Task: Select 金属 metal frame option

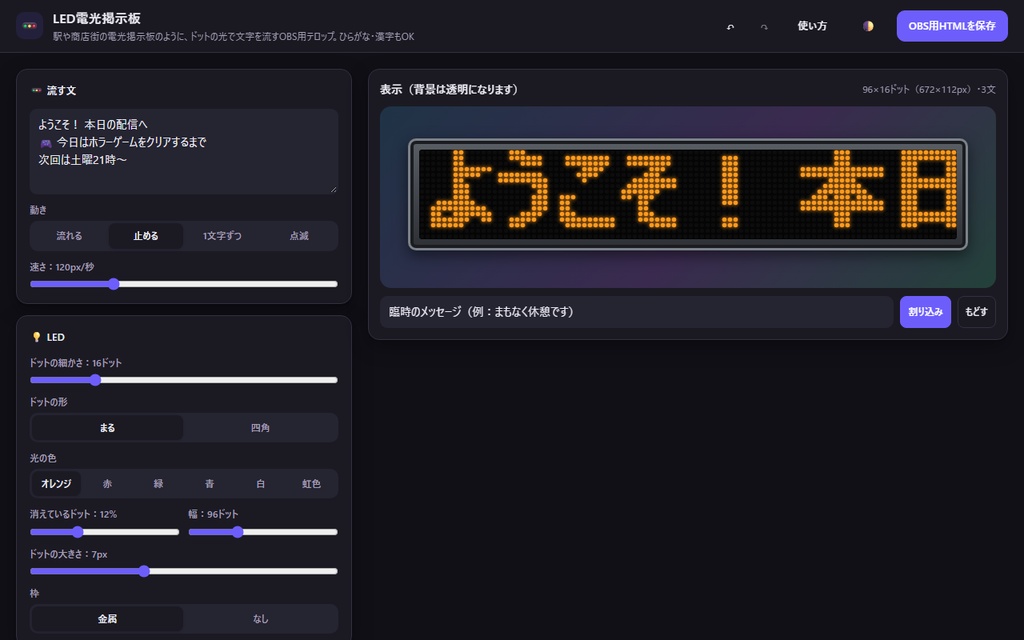Action: tap(107, 618)
